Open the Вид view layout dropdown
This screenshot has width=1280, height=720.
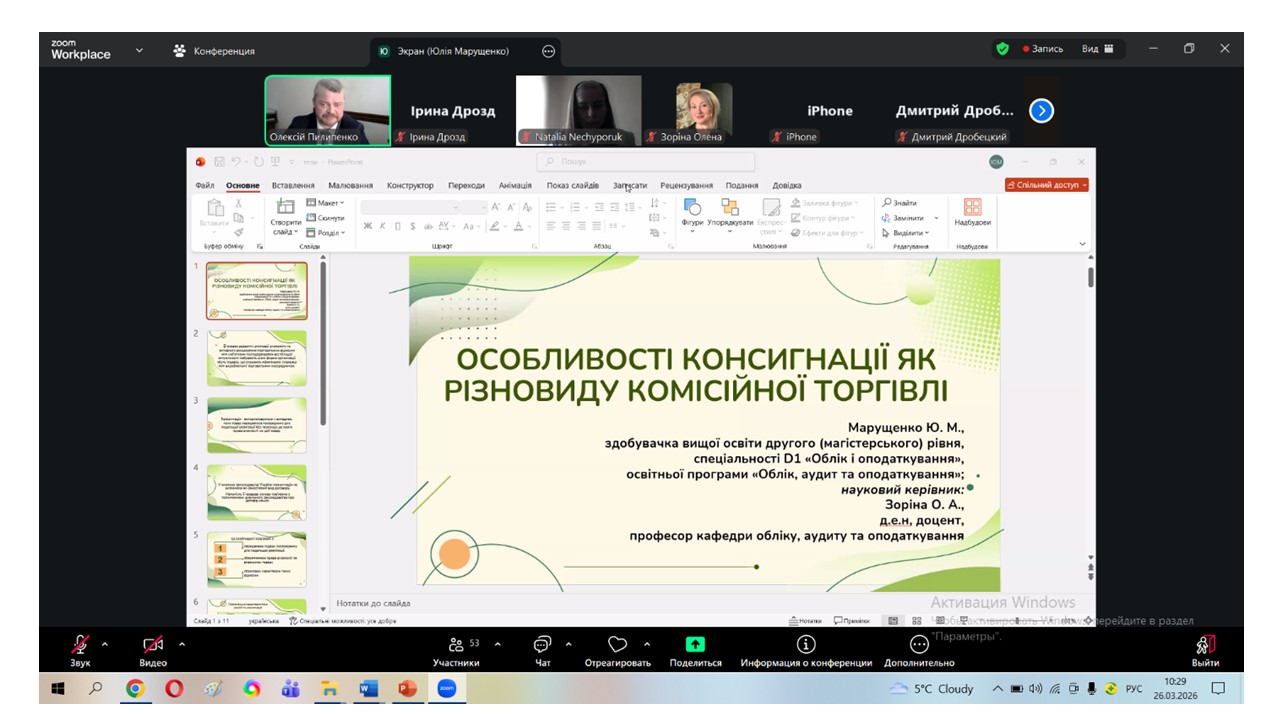(1097, 49)
